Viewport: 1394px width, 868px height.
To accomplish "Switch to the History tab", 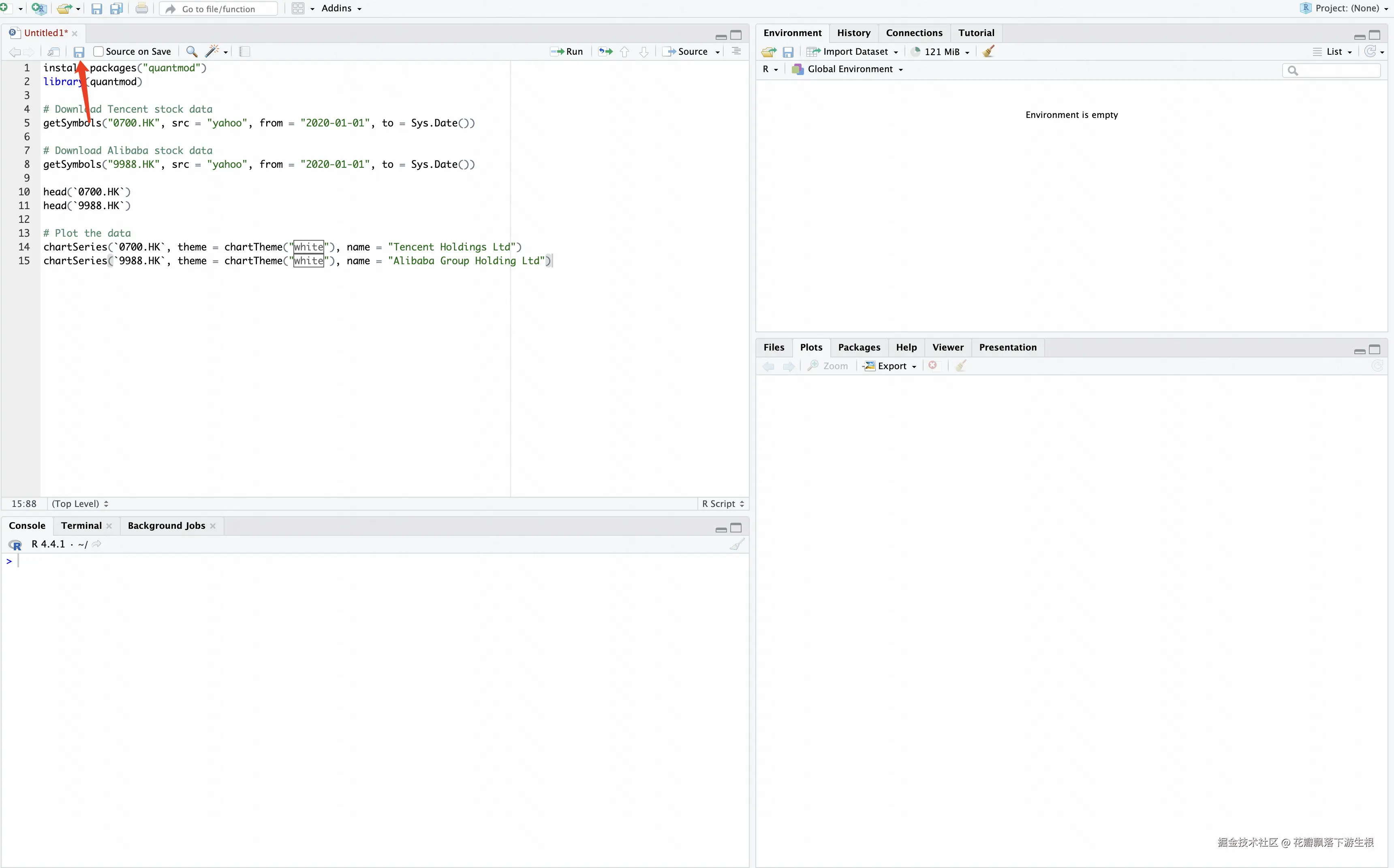I will tap(853, 33).
